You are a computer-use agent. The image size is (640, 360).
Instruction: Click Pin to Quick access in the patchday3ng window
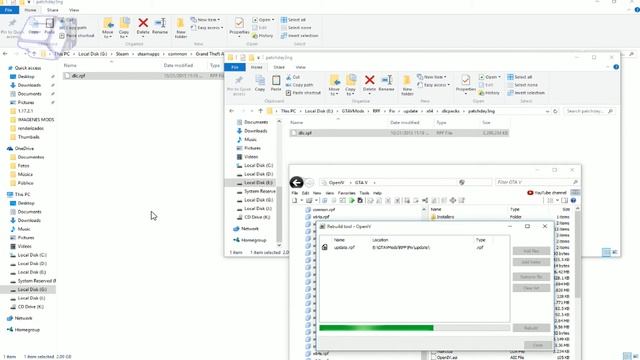(x=239, y=85)
